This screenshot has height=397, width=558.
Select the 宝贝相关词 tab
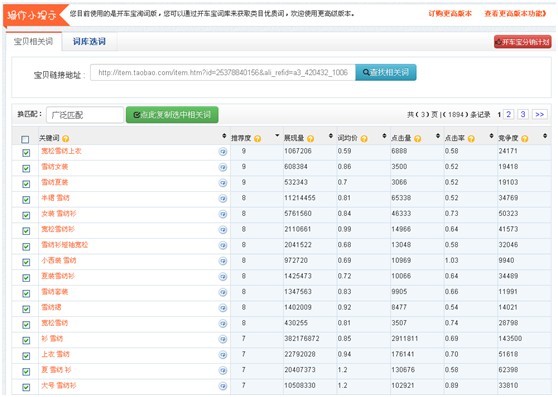33,41
